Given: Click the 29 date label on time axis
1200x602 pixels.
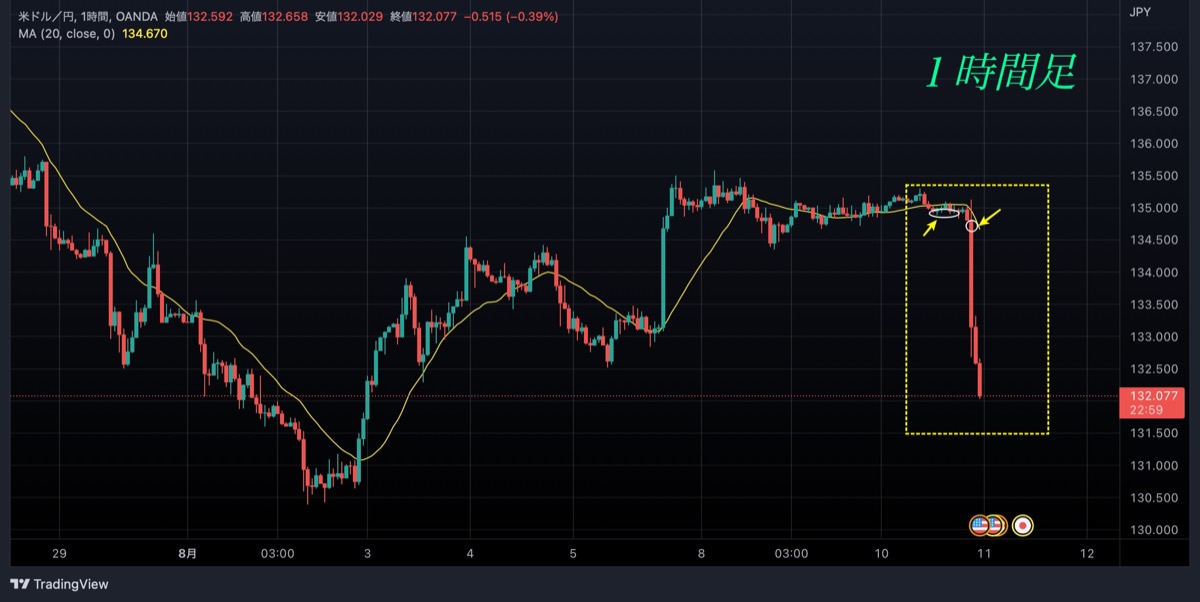Looking at the screenshot, I should click(59, 553).
